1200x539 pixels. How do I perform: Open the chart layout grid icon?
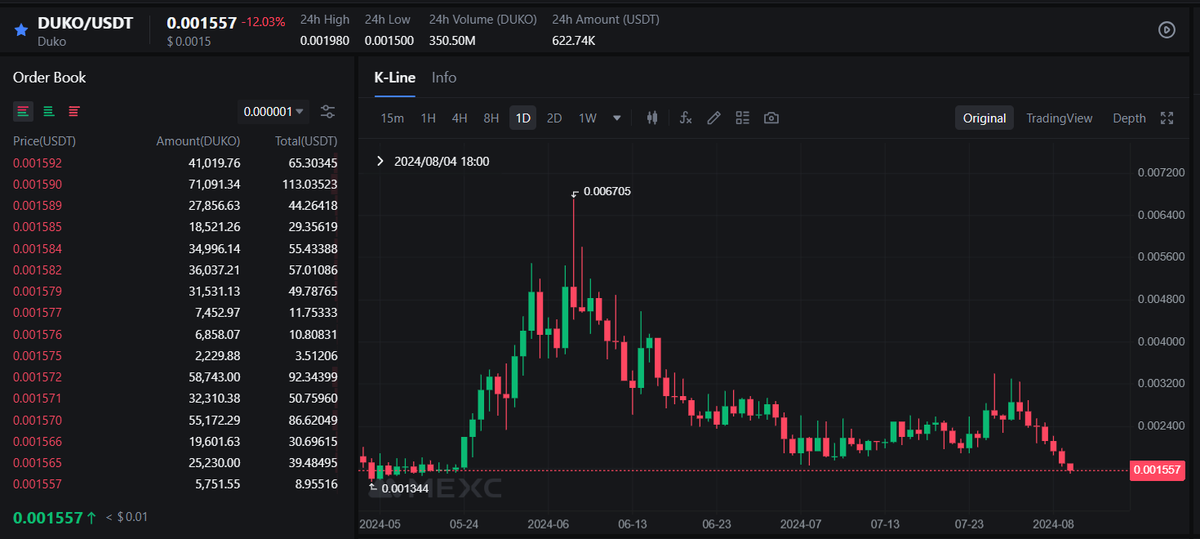742,118
